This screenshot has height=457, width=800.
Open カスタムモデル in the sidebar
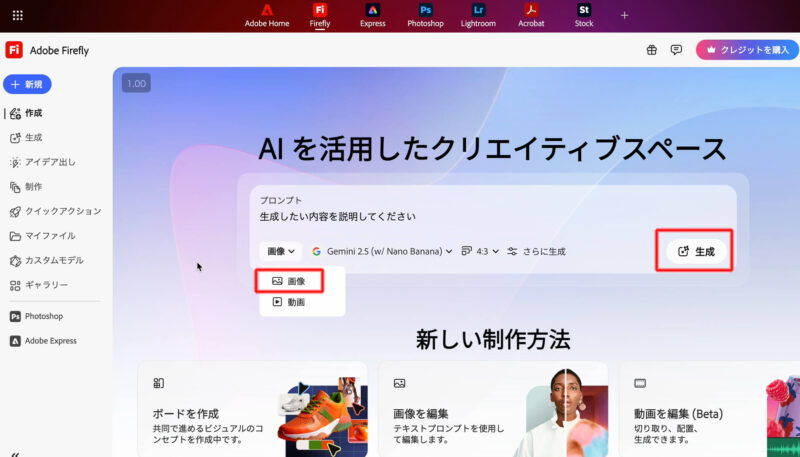tap(47, 260)
